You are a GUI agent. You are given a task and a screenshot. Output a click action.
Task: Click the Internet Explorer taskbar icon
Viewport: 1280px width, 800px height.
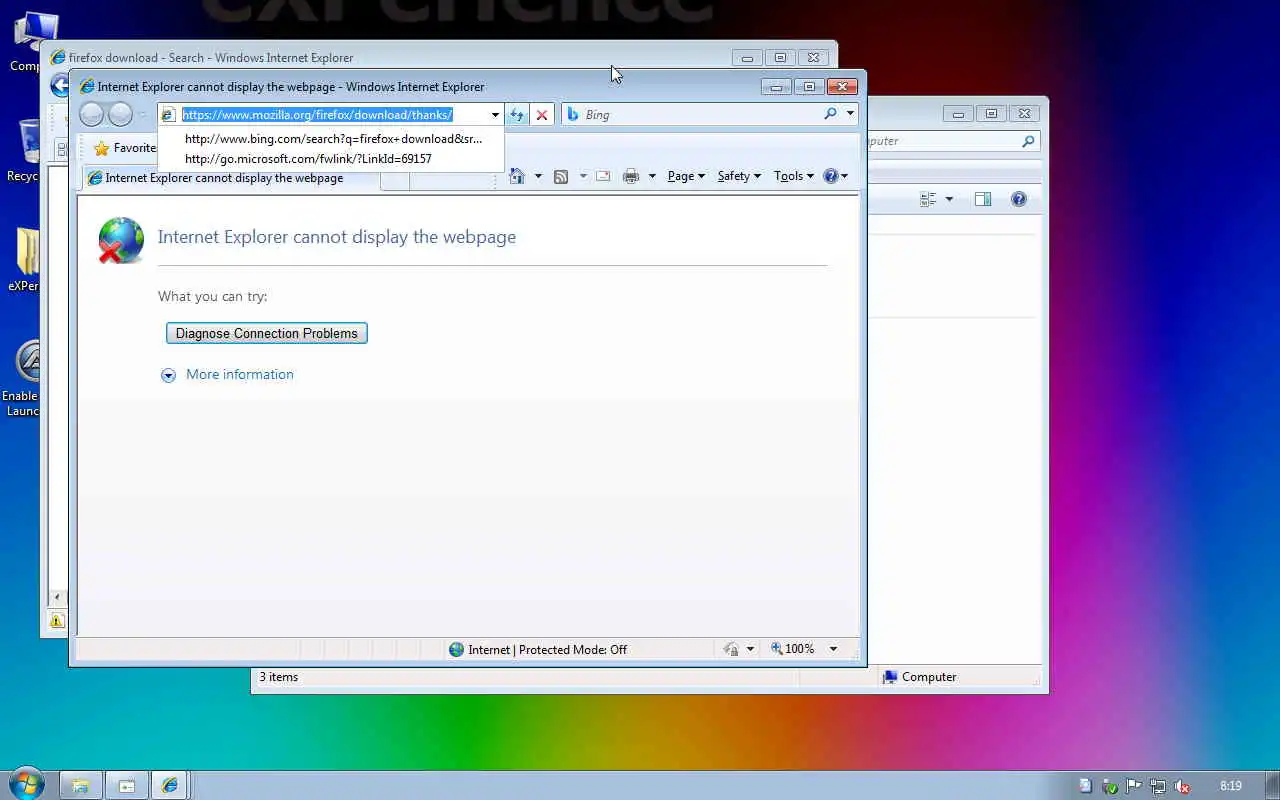(x=170, y=785)
